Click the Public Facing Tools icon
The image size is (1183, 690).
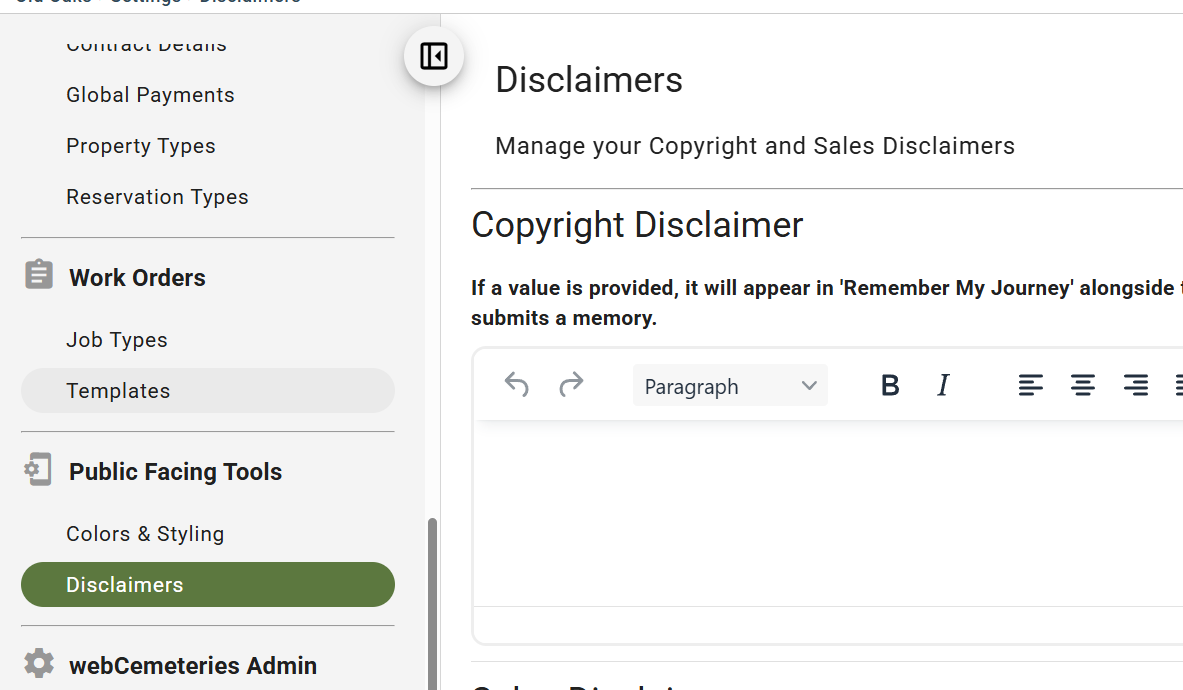click(x=38, y=469)
